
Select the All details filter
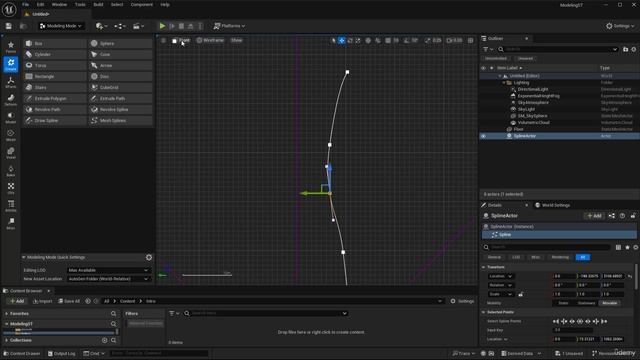point(582,257)
